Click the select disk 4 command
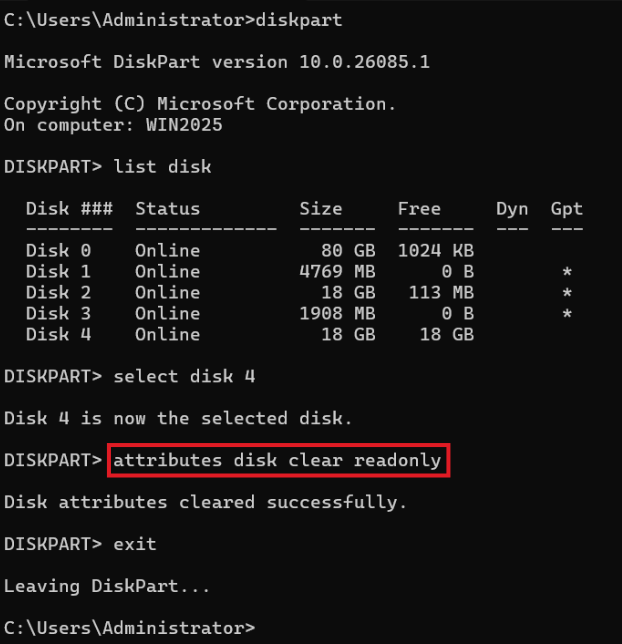Screen dimensions: 622x644 click(184, 376)
